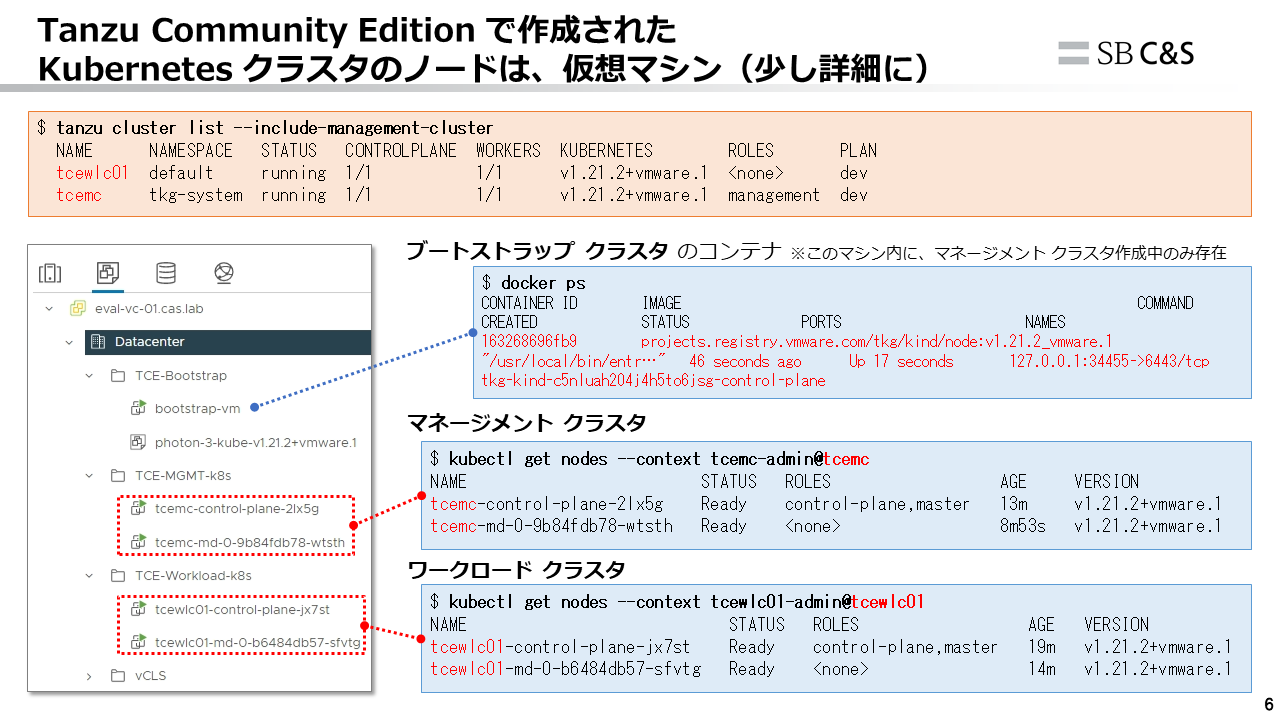Click the slide page number 6

click(1269, 703)
